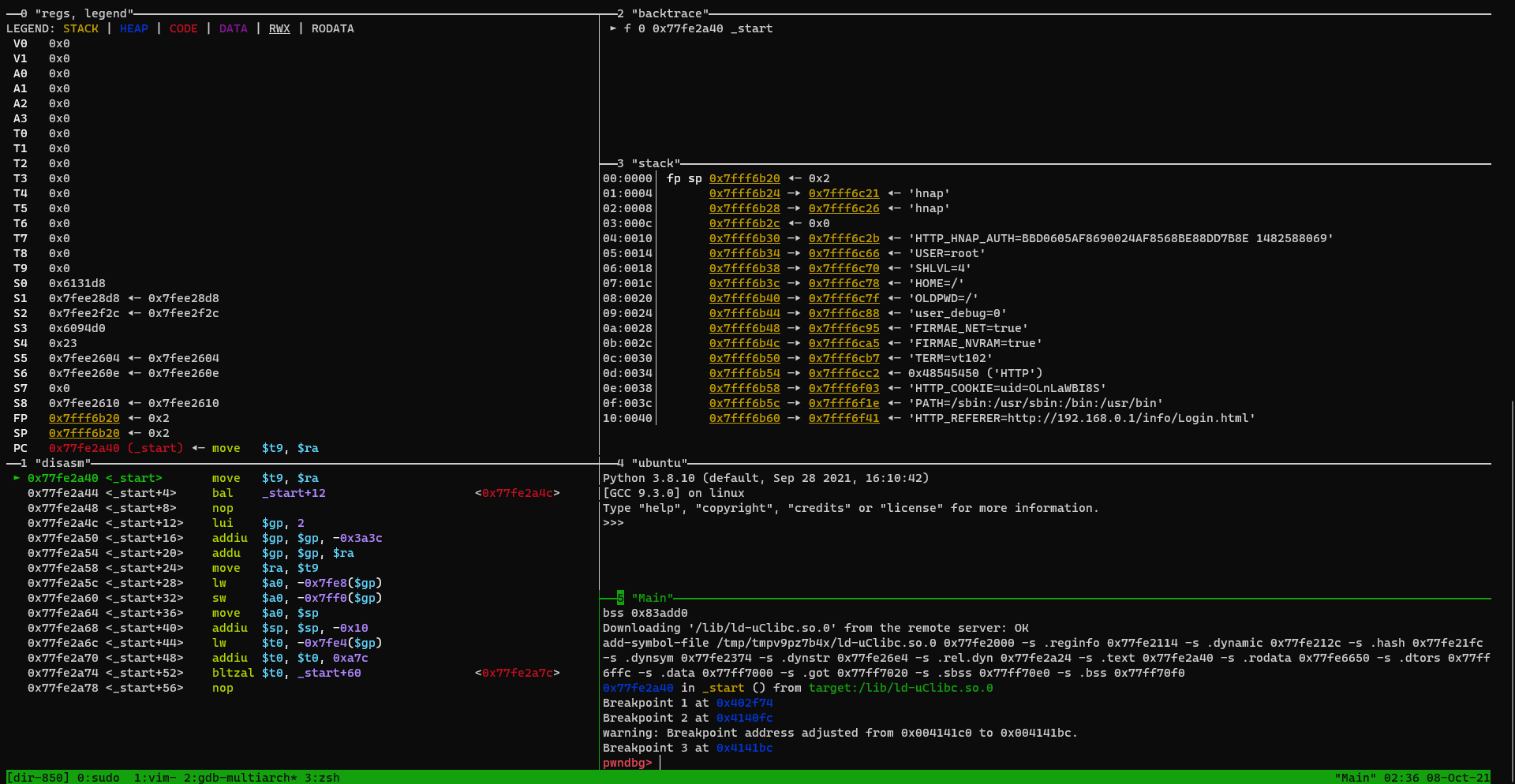Screen dimensions: 1515x784
Task: Click the 'FIRMAE_NVRAM=true' stack string
Action: (x=975, y=343)
